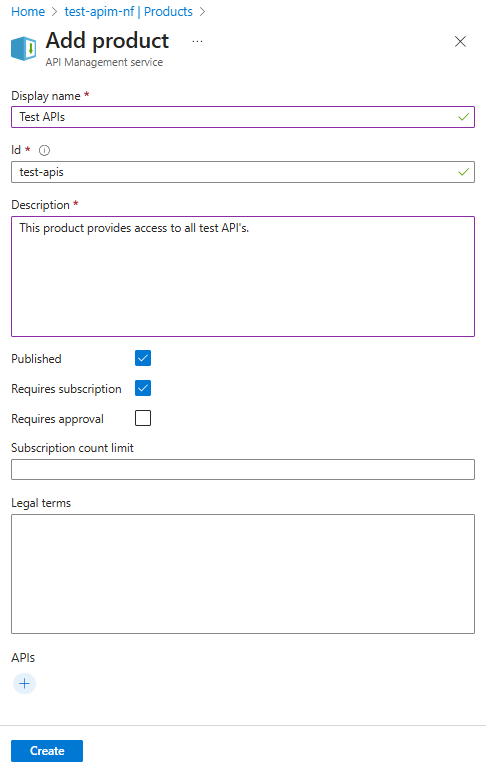Select the Id text field

pos(243,172)
